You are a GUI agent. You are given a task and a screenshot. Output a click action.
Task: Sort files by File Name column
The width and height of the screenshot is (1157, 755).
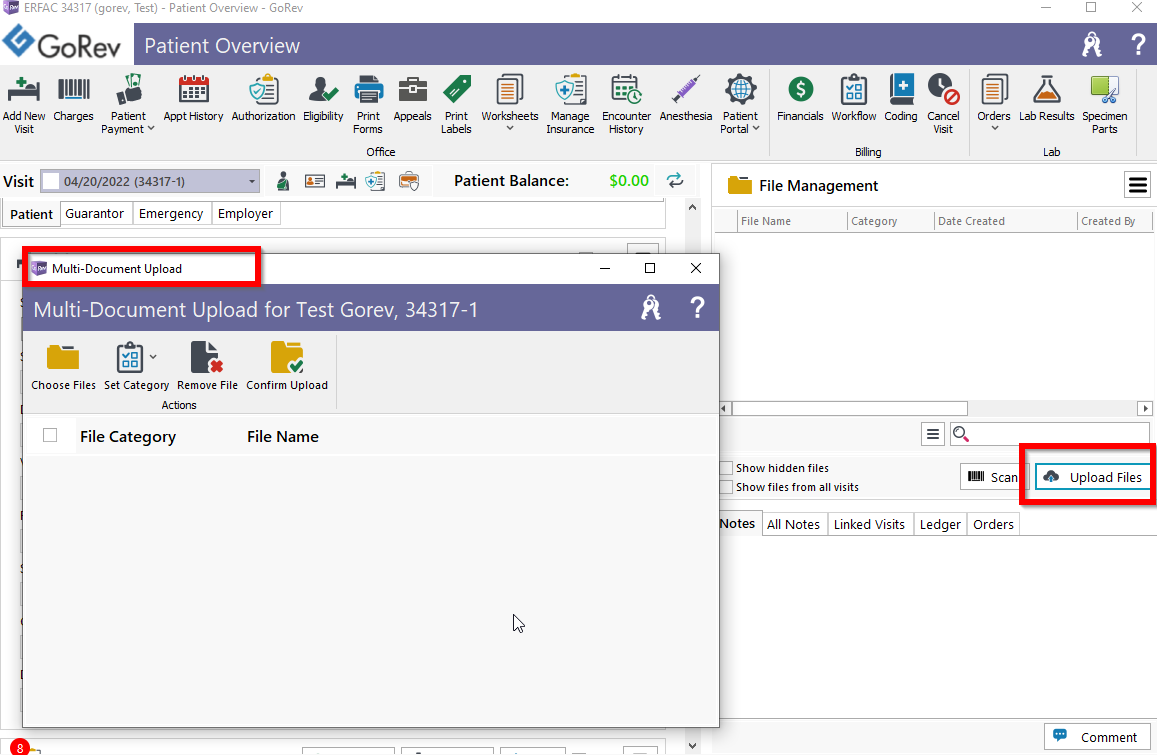click(x=792, y=221)
